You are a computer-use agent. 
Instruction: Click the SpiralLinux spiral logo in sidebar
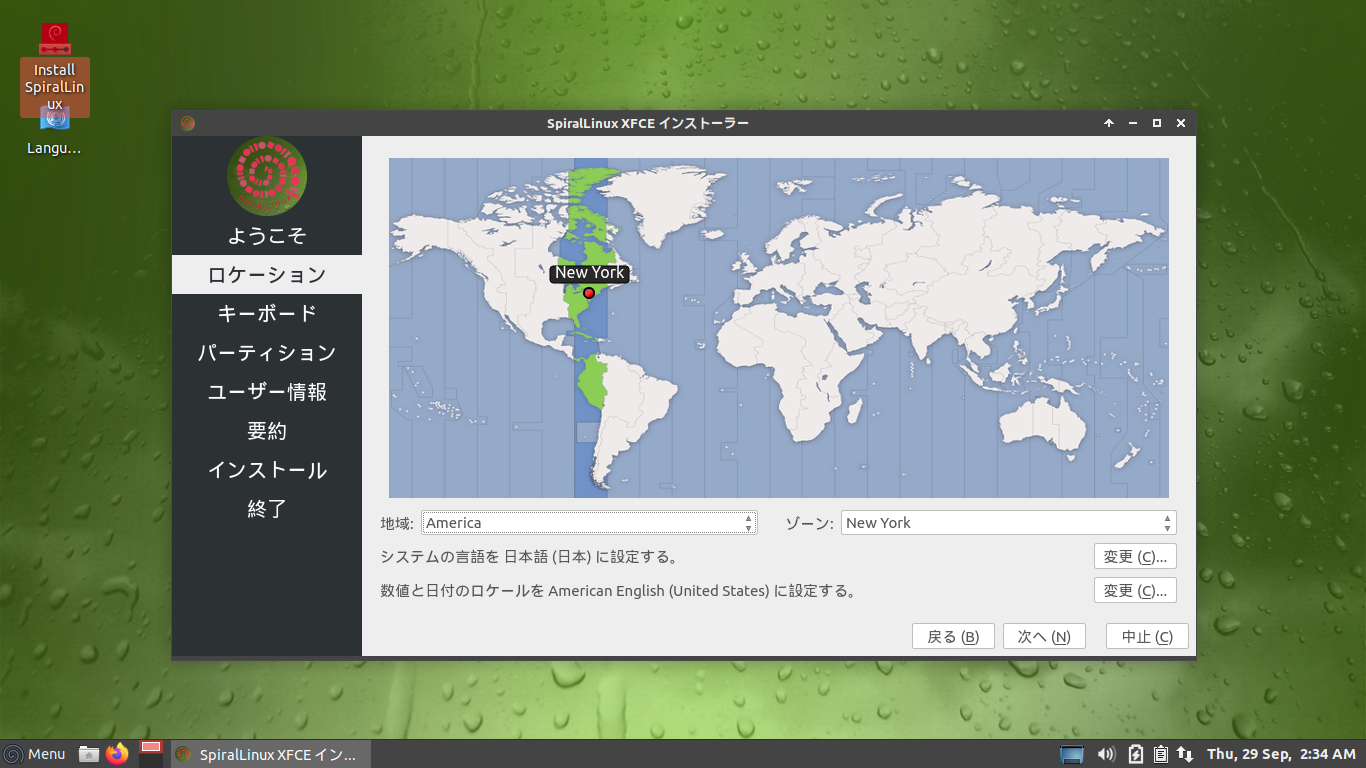267,176
